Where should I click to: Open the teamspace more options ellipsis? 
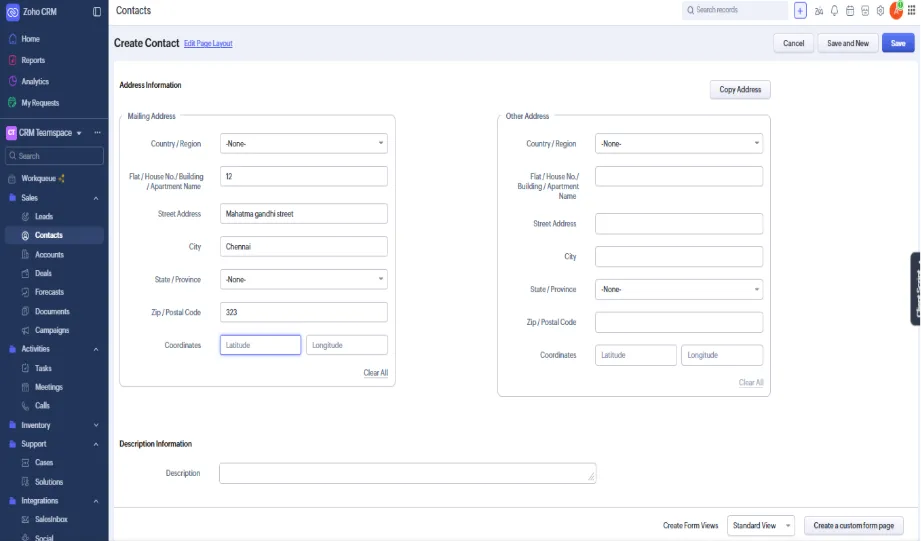[98, 133]
